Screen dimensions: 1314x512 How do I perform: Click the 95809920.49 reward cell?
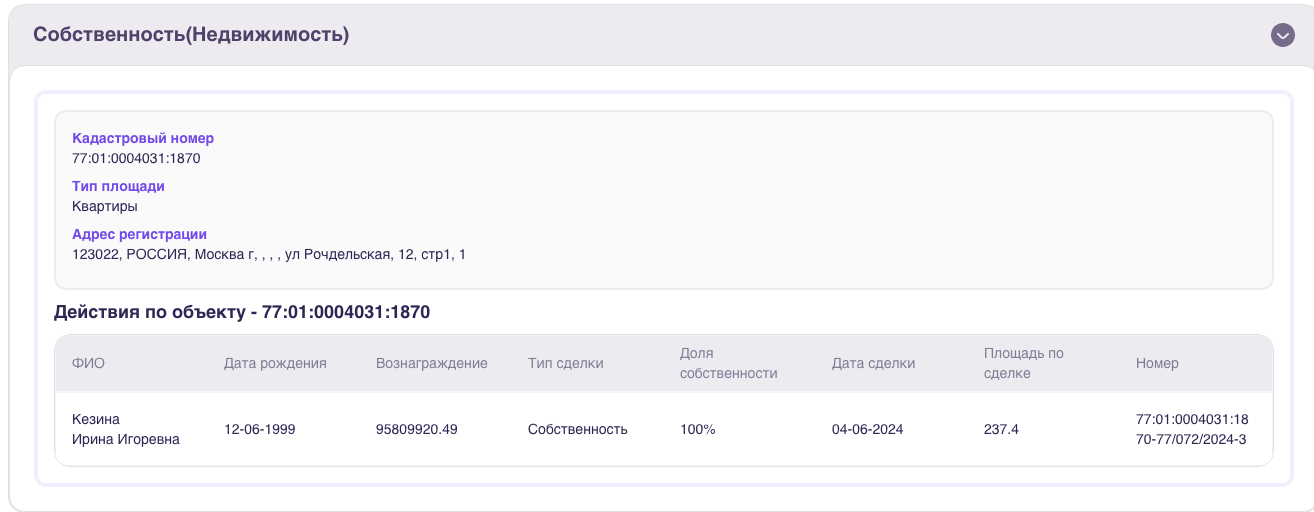coord(417,429)
